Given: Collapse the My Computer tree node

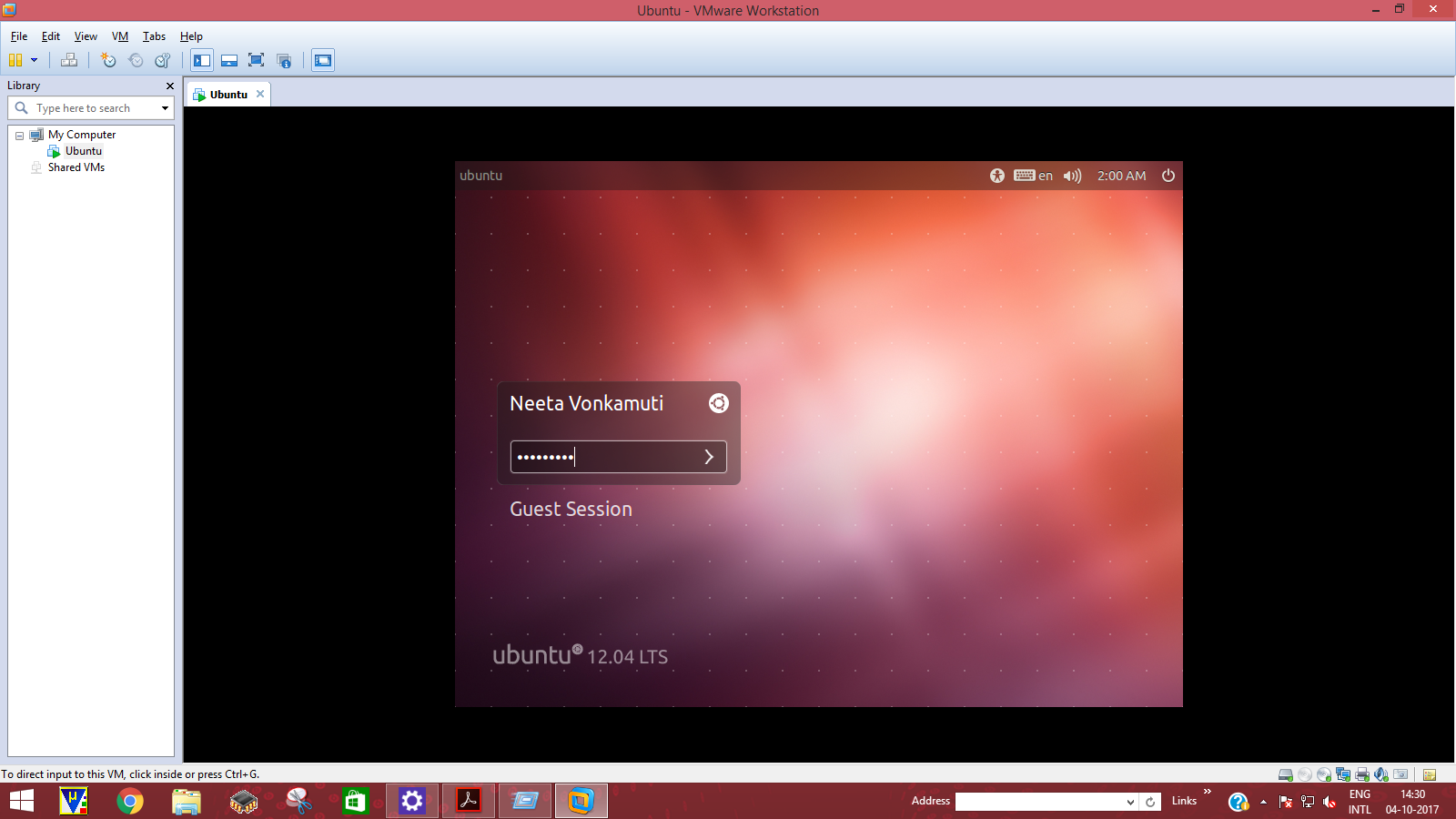Looking at the screenshot, I should click(19, 136).
